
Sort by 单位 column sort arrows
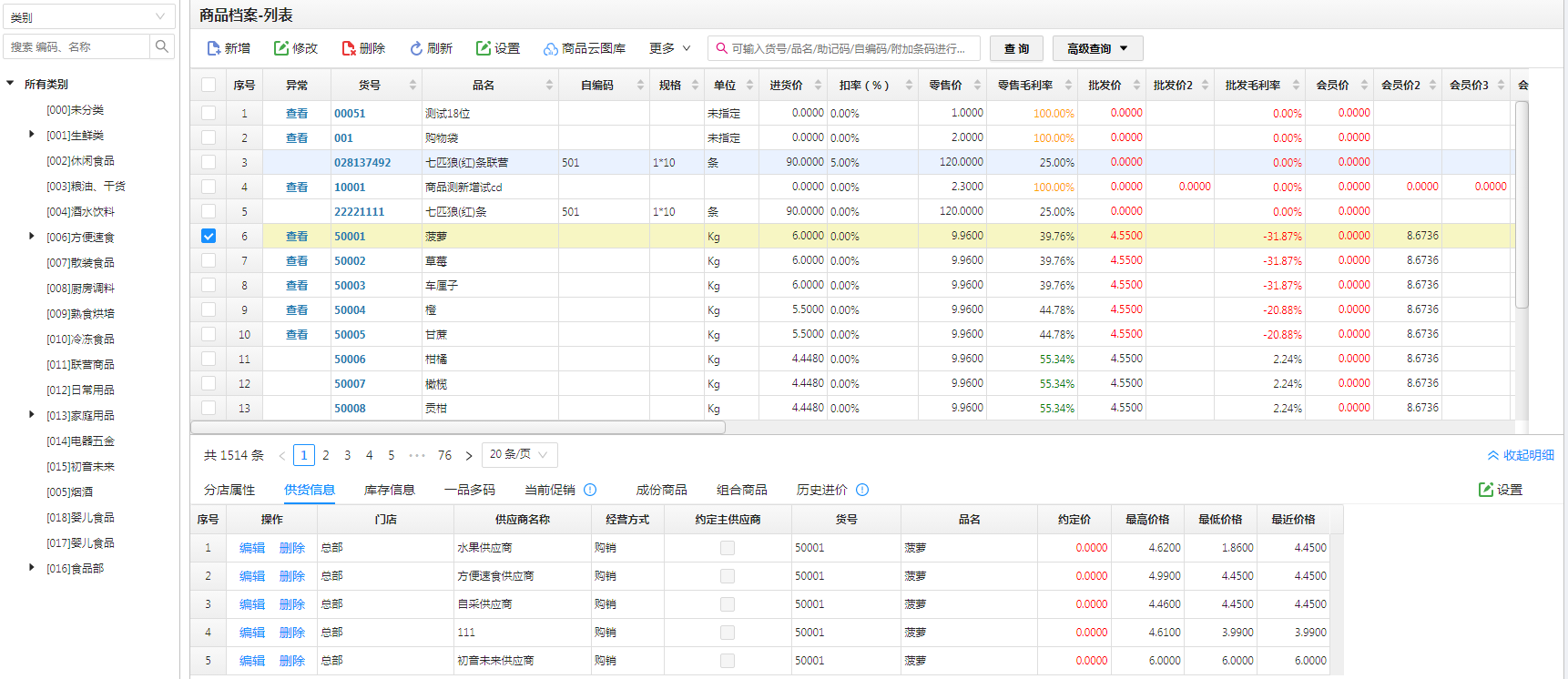(749, 85)
